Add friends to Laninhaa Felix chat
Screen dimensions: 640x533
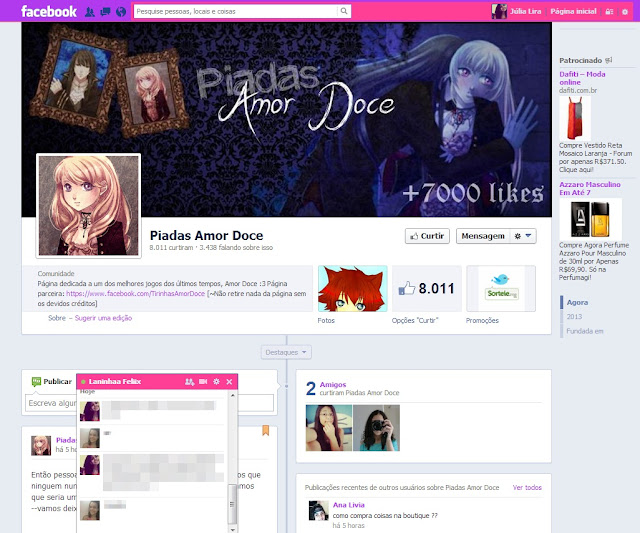tap(189, 382)
